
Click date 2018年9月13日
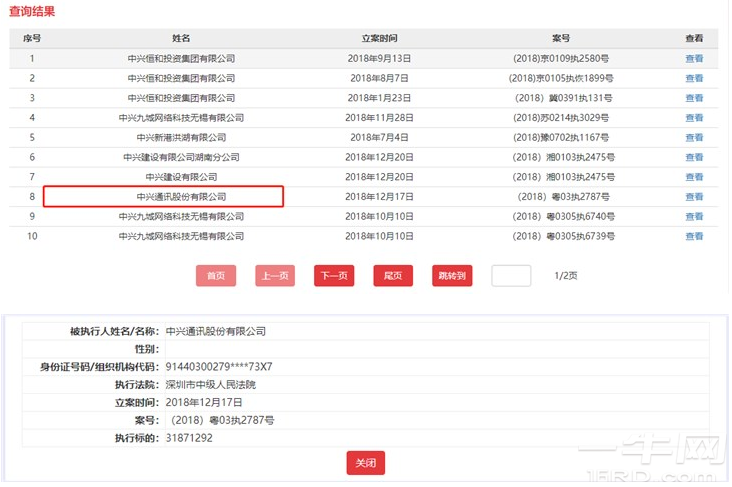tap(379, 58)
